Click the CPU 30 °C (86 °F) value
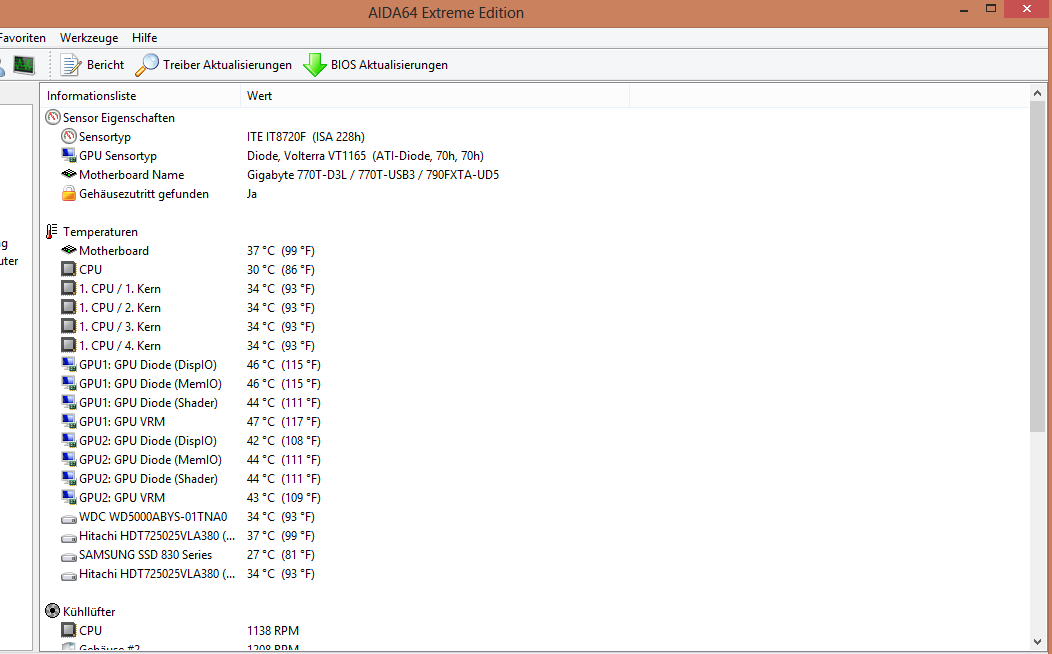 pyautogui.click(x=280, y=269)
